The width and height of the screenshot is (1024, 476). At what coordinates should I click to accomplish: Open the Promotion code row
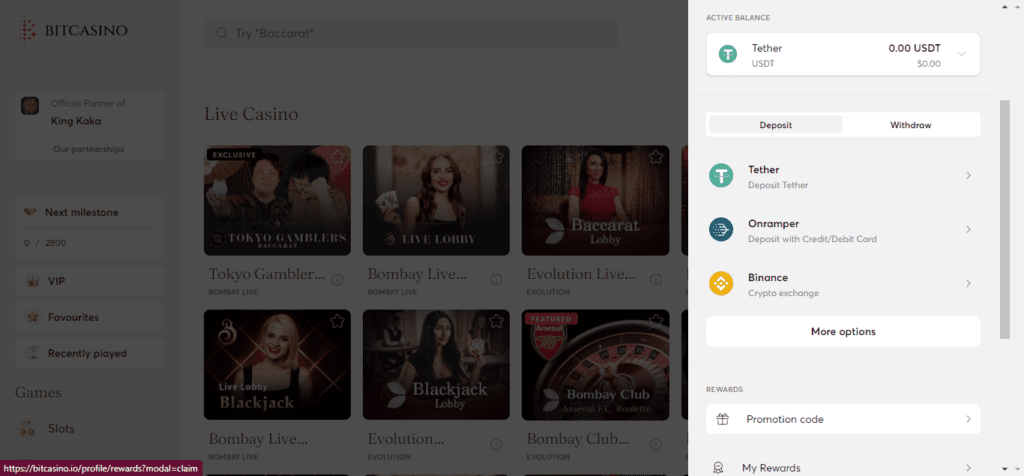843,419
